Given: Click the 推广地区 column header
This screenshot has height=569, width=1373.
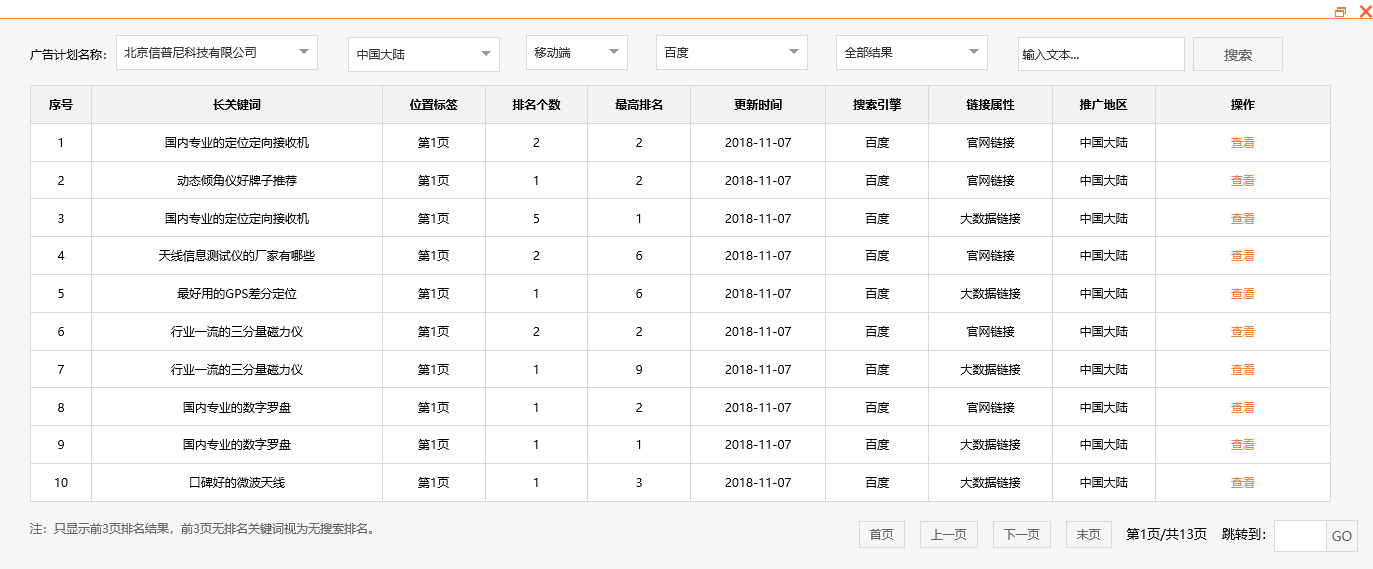Looking at the screenshot, I should [x=1104, y=105].
